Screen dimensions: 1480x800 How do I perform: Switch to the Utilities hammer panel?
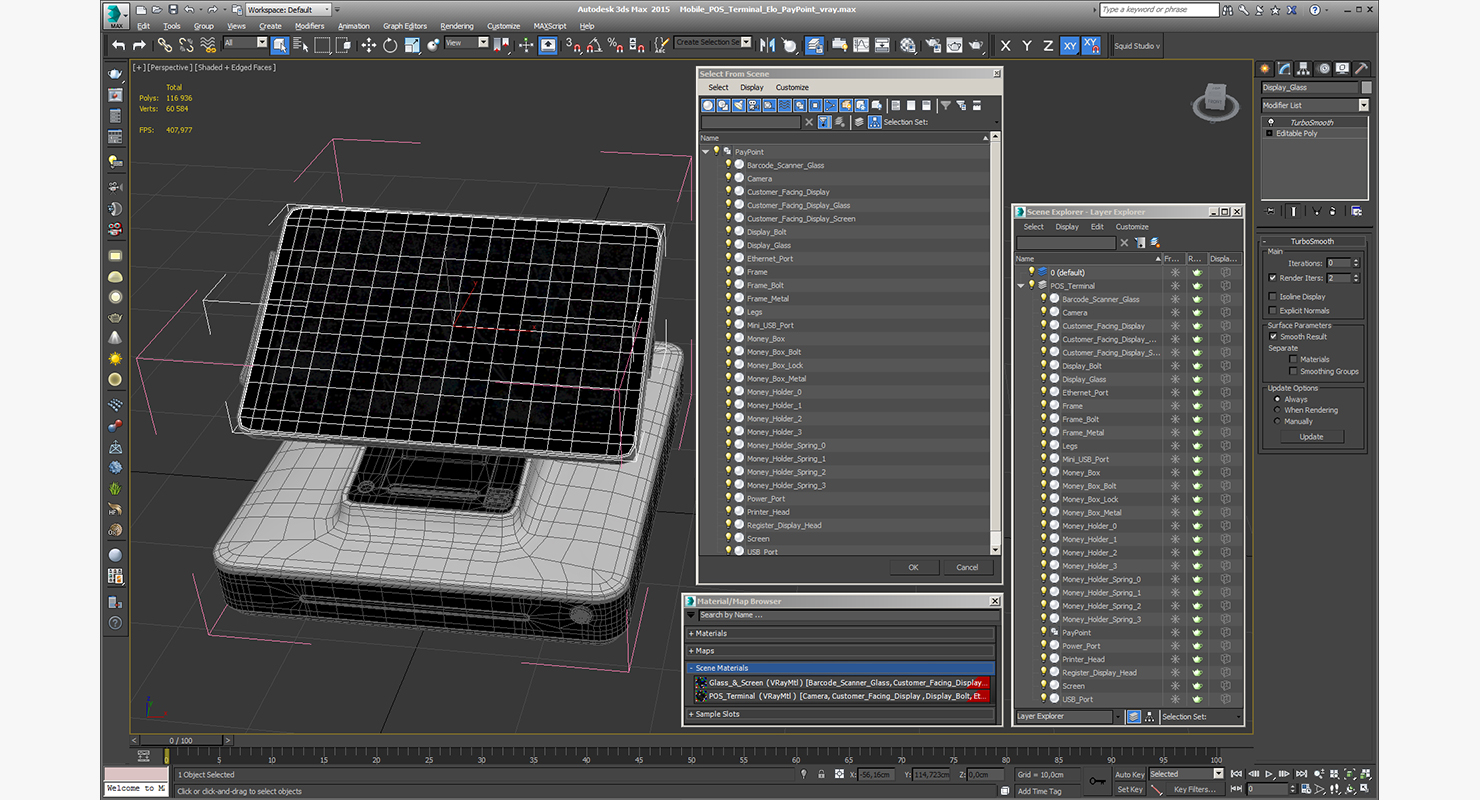pyautogui.click(x=1361, y=69)
